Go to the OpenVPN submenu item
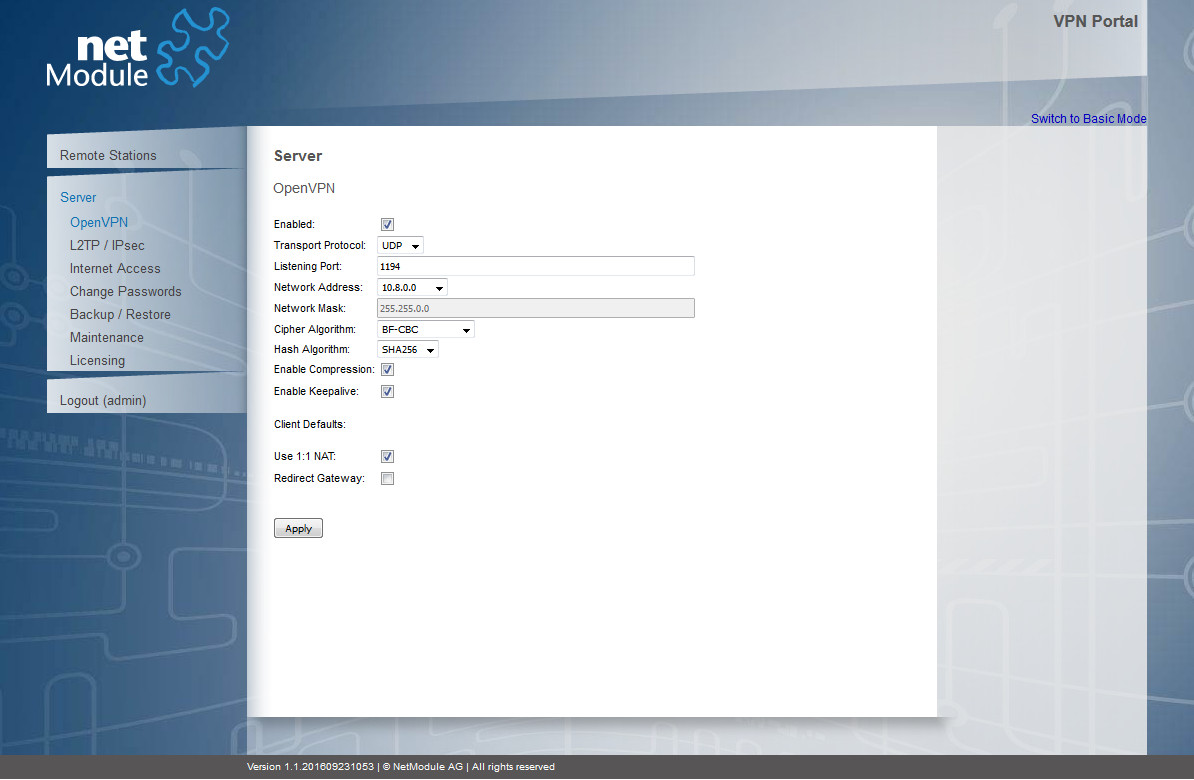Screen dimensions: 1194x780 99,222
